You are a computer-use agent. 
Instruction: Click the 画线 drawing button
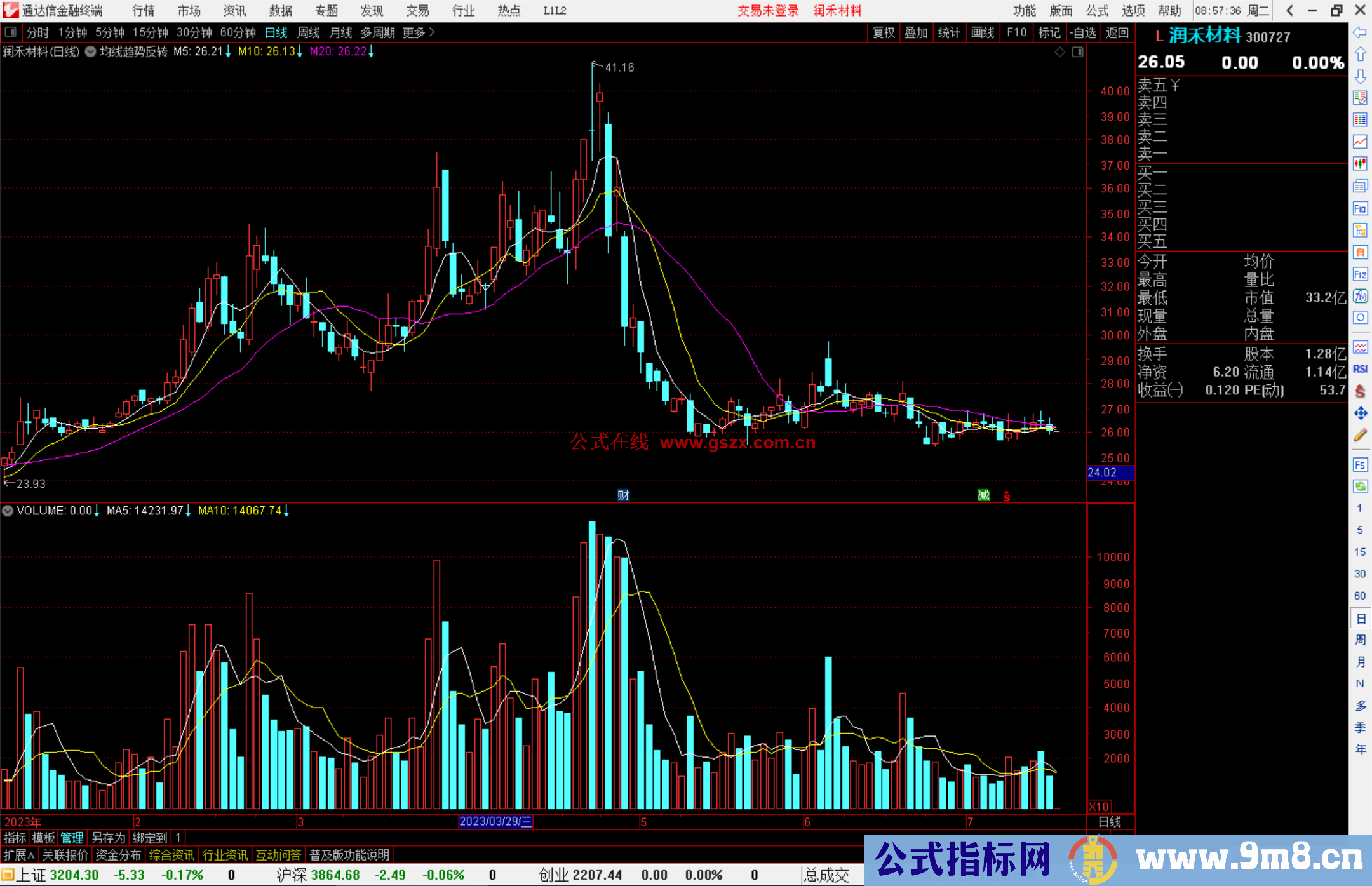click(983, 32)
